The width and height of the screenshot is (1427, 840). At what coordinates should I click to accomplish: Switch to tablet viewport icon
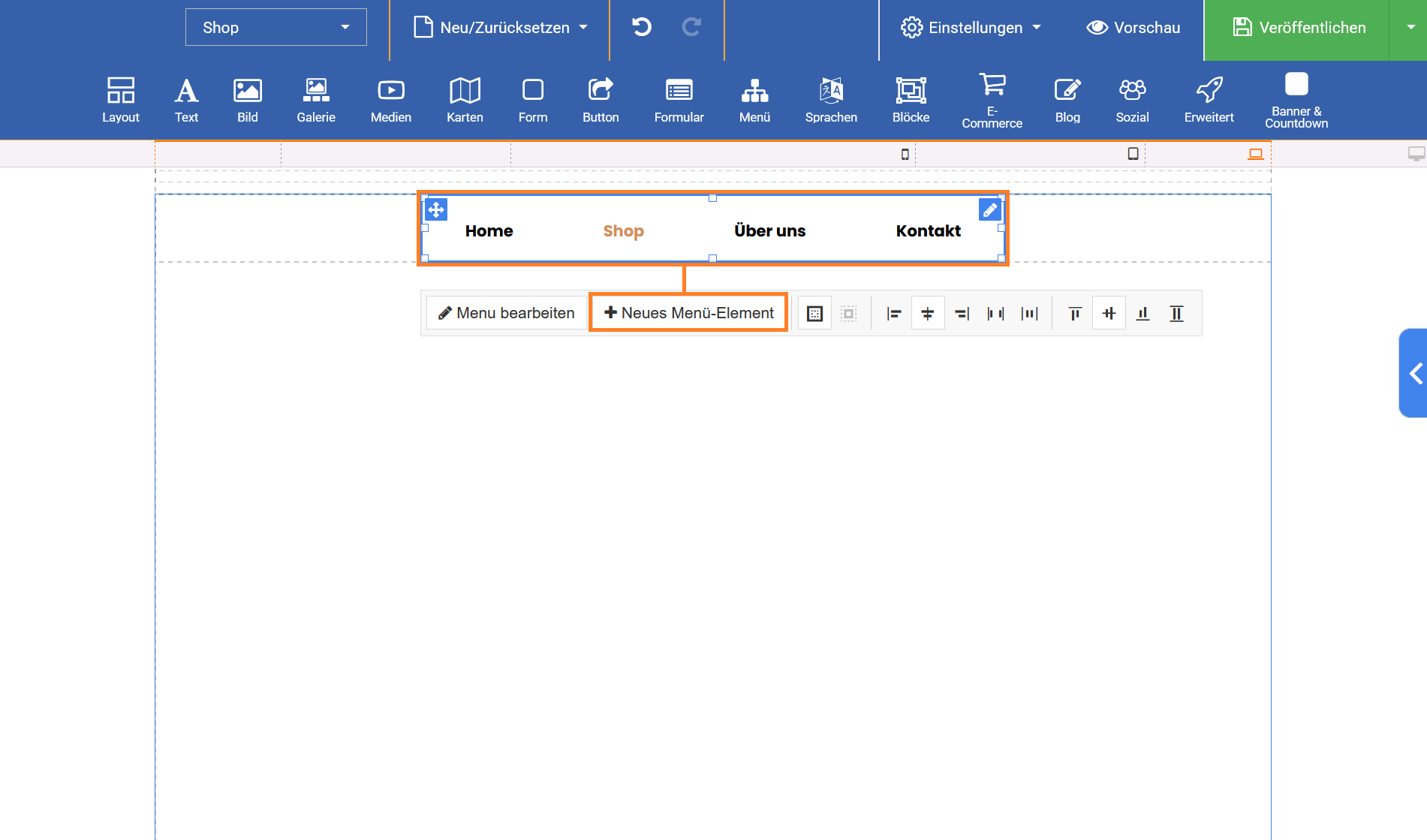tap(1133, 154)
